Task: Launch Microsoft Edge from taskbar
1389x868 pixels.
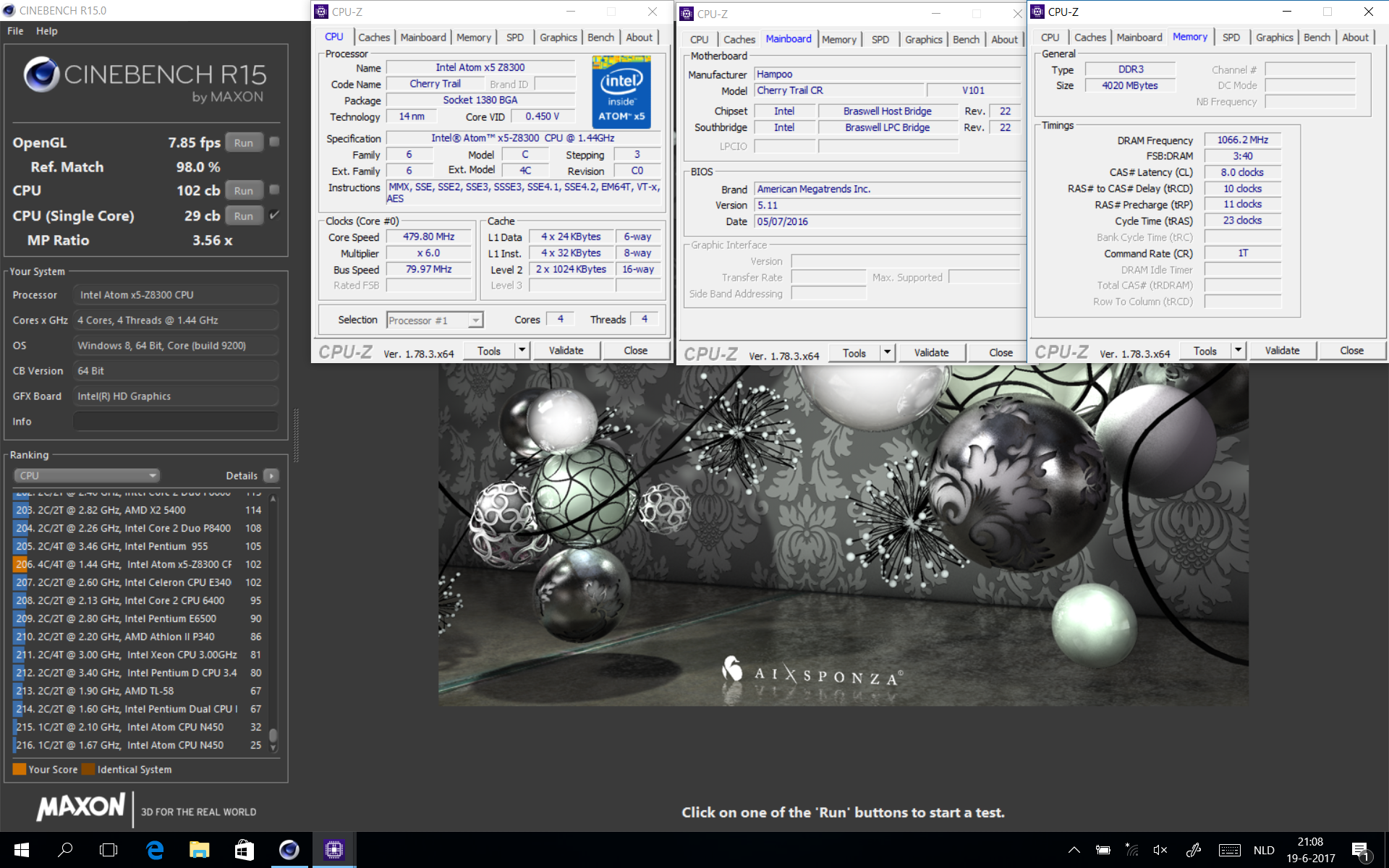Action: (155, 850)
